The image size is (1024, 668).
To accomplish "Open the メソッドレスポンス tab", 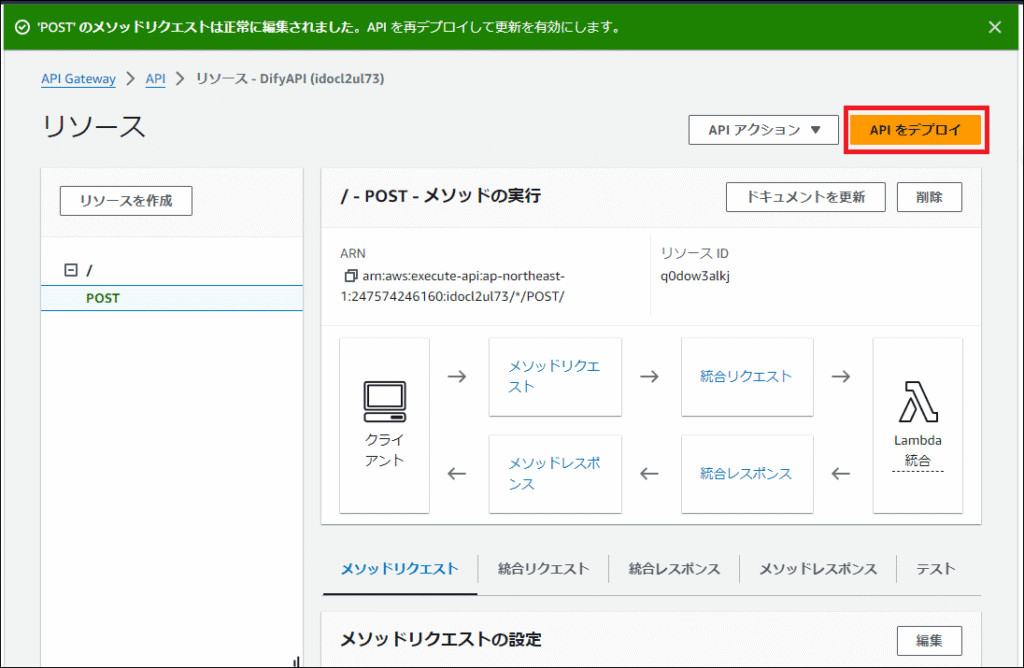I will point(817,569).
